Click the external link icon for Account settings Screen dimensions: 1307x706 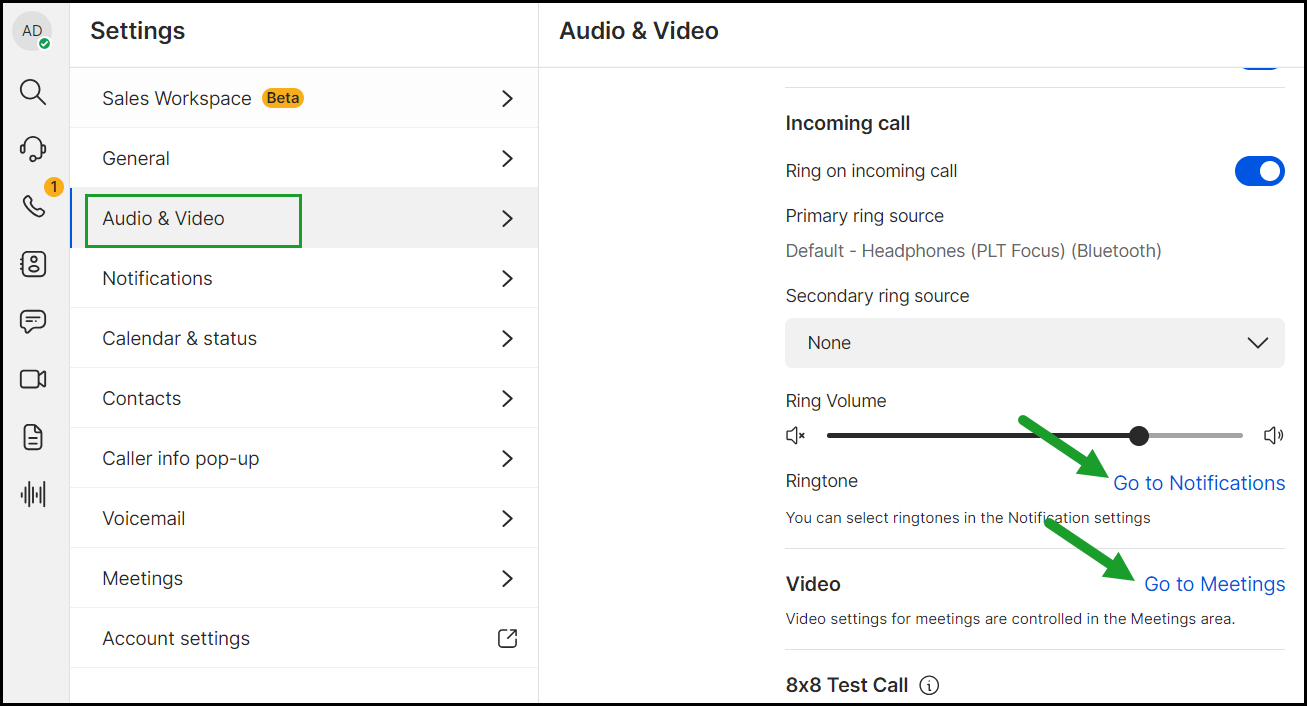(x=508, y=638)
